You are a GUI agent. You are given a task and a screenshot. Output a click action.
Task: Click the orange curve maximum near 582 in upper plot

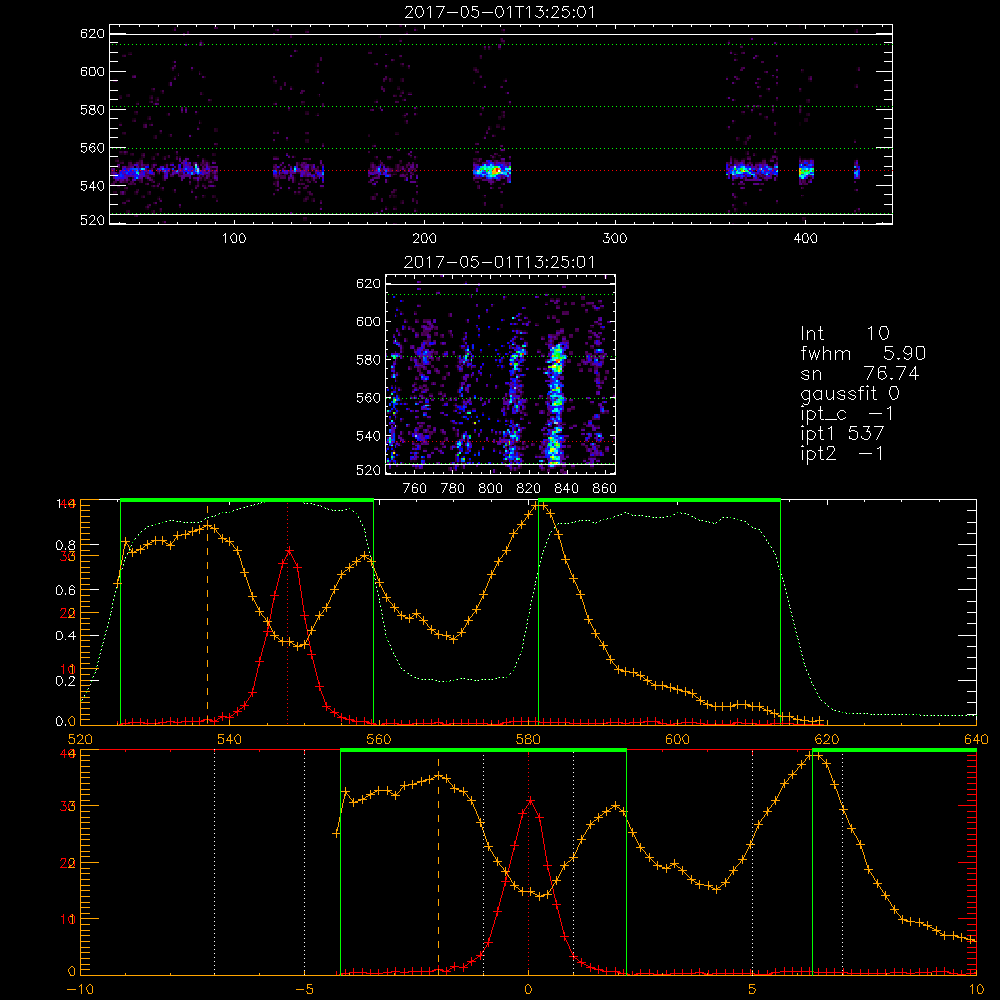(541, 505)
